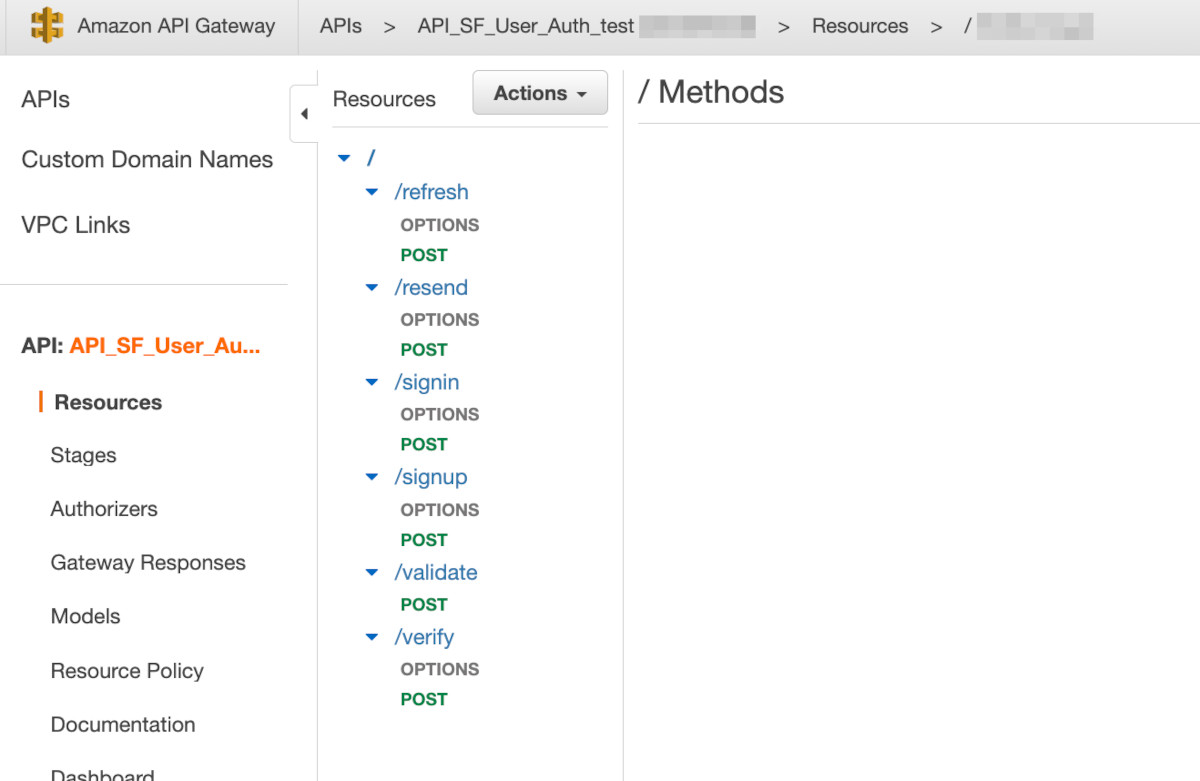The width and height of the screenshot is (1200, 781).
Task: Collapse the root / resource tree
Action: coord(344,158)
